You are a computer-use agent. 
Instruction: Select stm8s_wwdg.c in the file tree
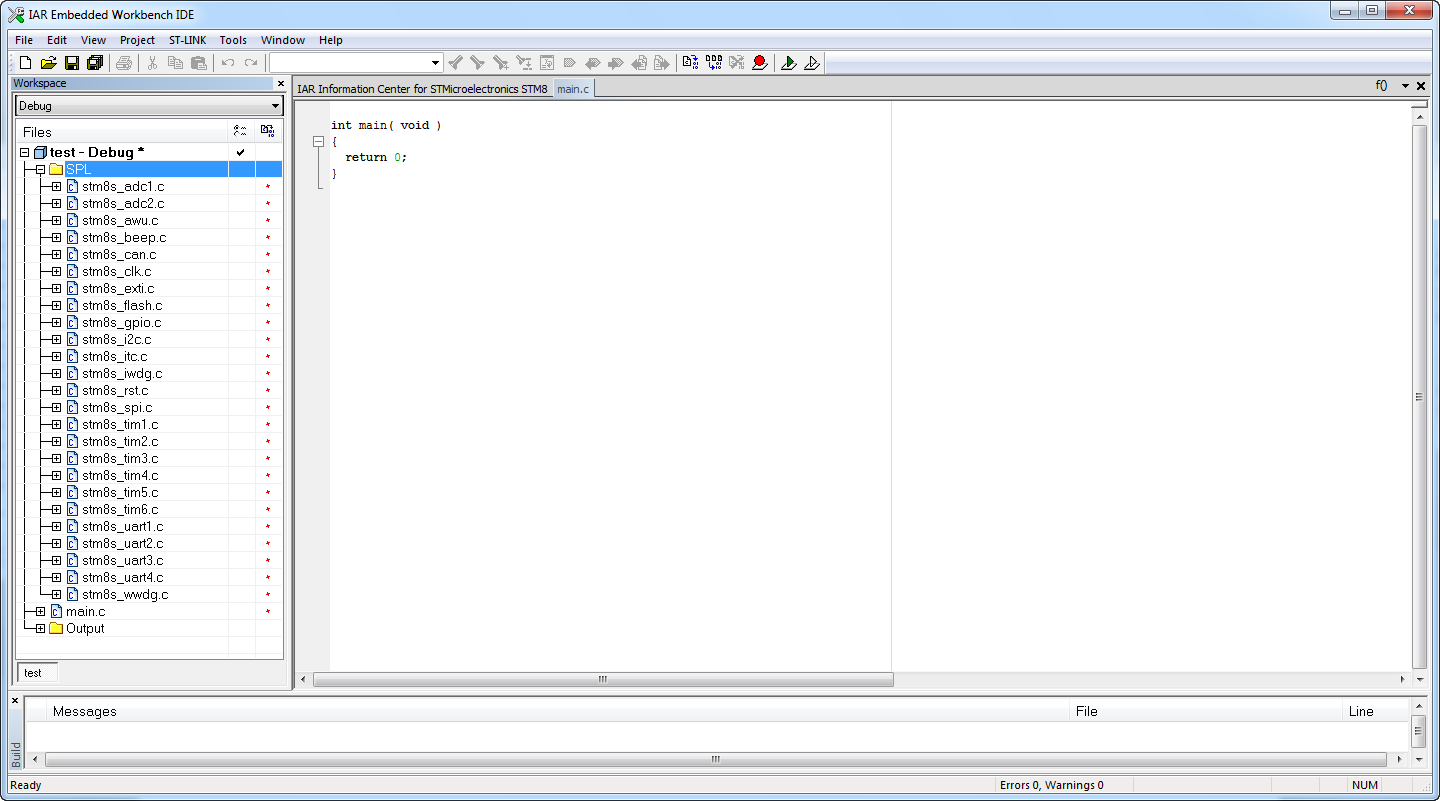[125, 595]
